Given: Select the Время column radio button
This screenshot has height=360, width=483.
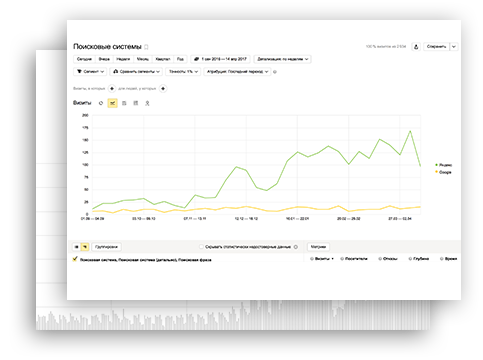Looking at the screenshot, I should click(442, 259).
